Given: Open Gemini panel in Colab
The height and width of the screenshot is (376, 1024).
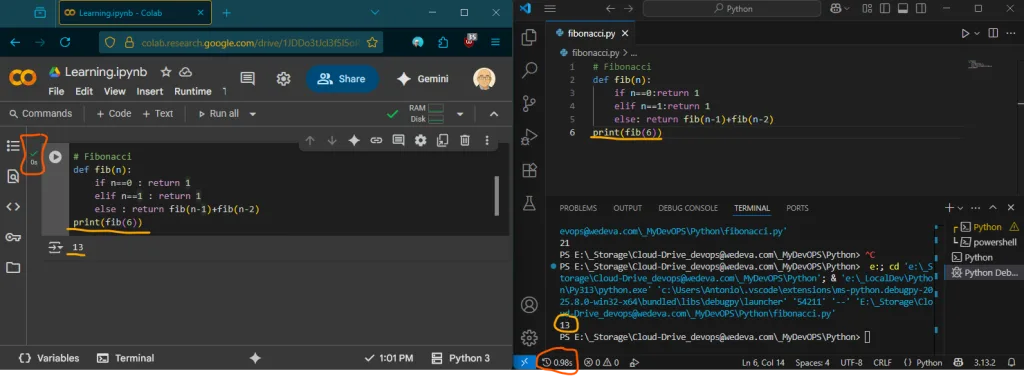Looking at the screenshot, I should [x=423, y=79].
